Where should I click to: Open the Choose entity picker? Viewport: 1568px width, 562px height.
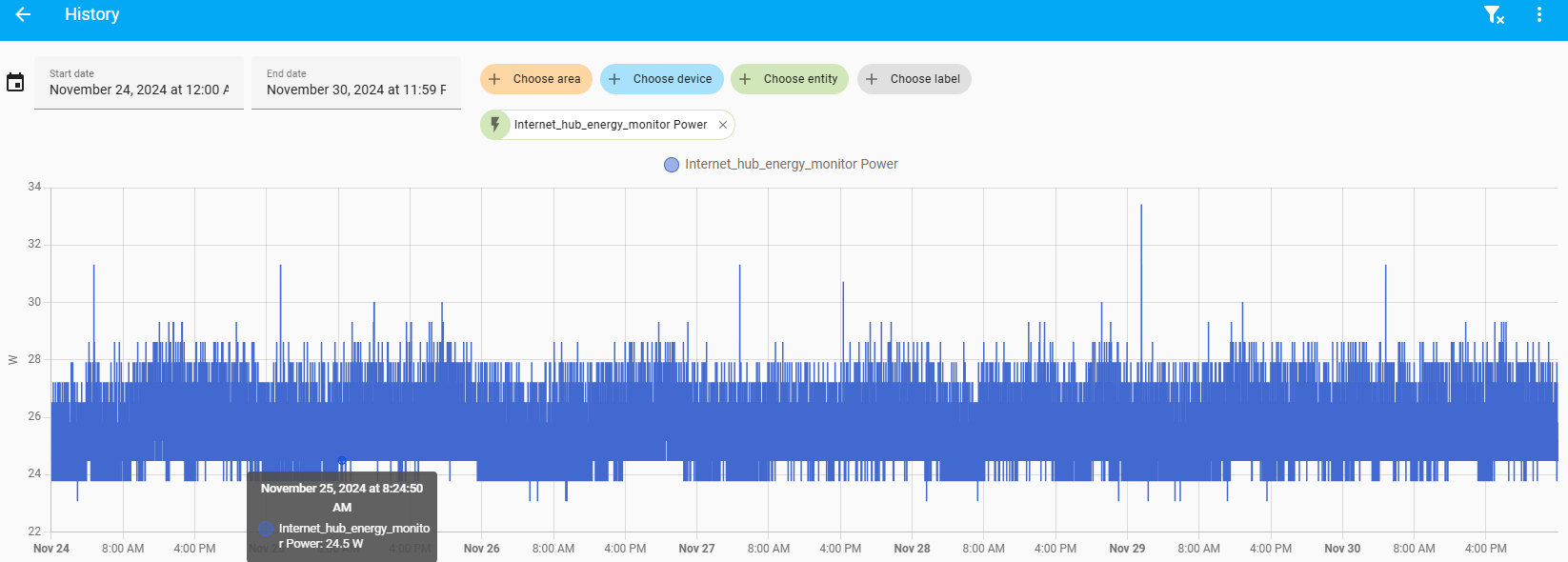[799, 79]
